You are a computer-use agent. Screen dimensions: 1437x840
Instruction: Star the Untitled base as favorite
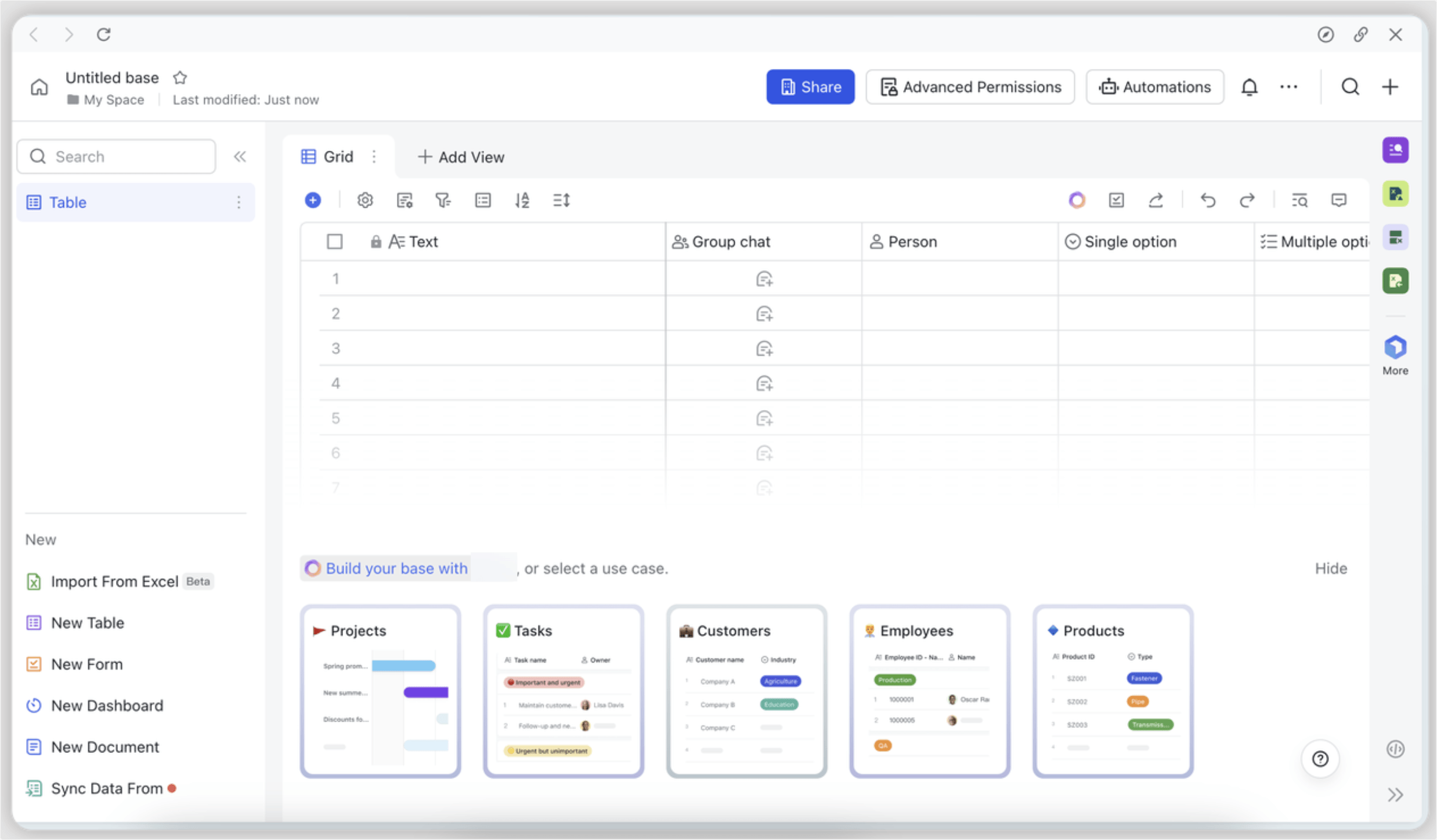(x=180, y=78)
